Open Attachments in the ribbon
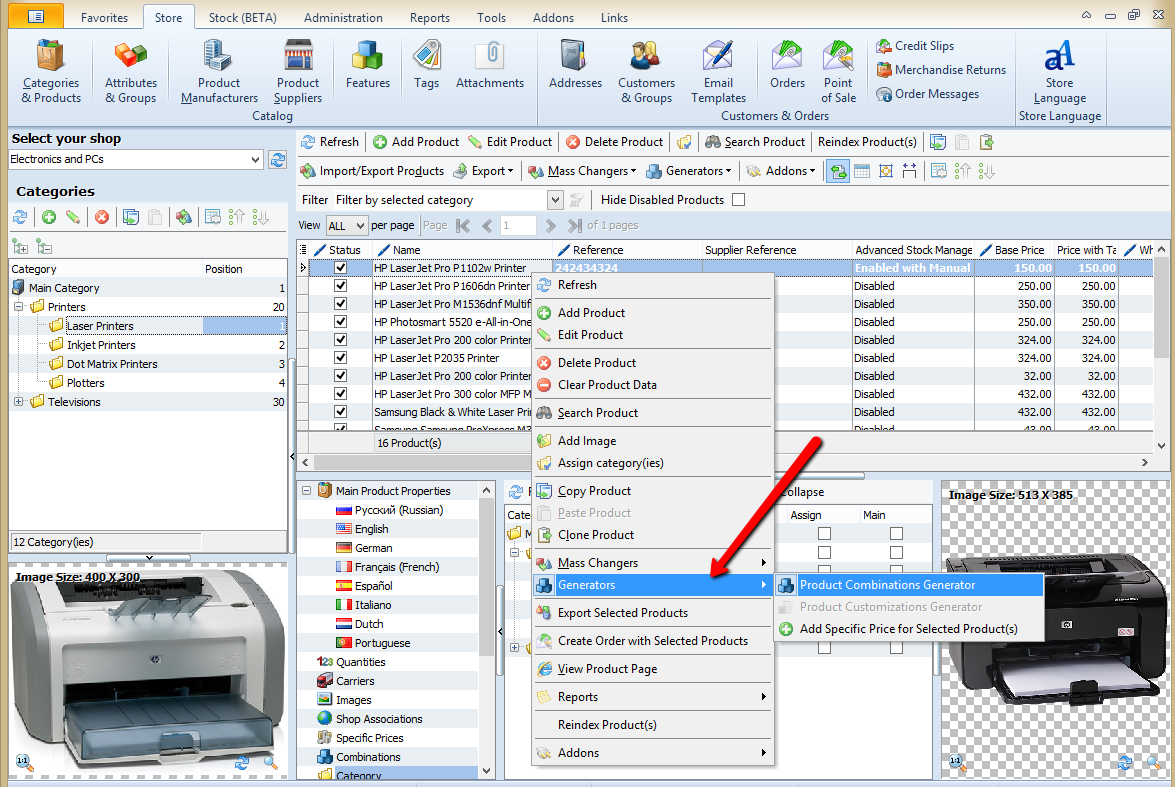 tap(489, 65)
